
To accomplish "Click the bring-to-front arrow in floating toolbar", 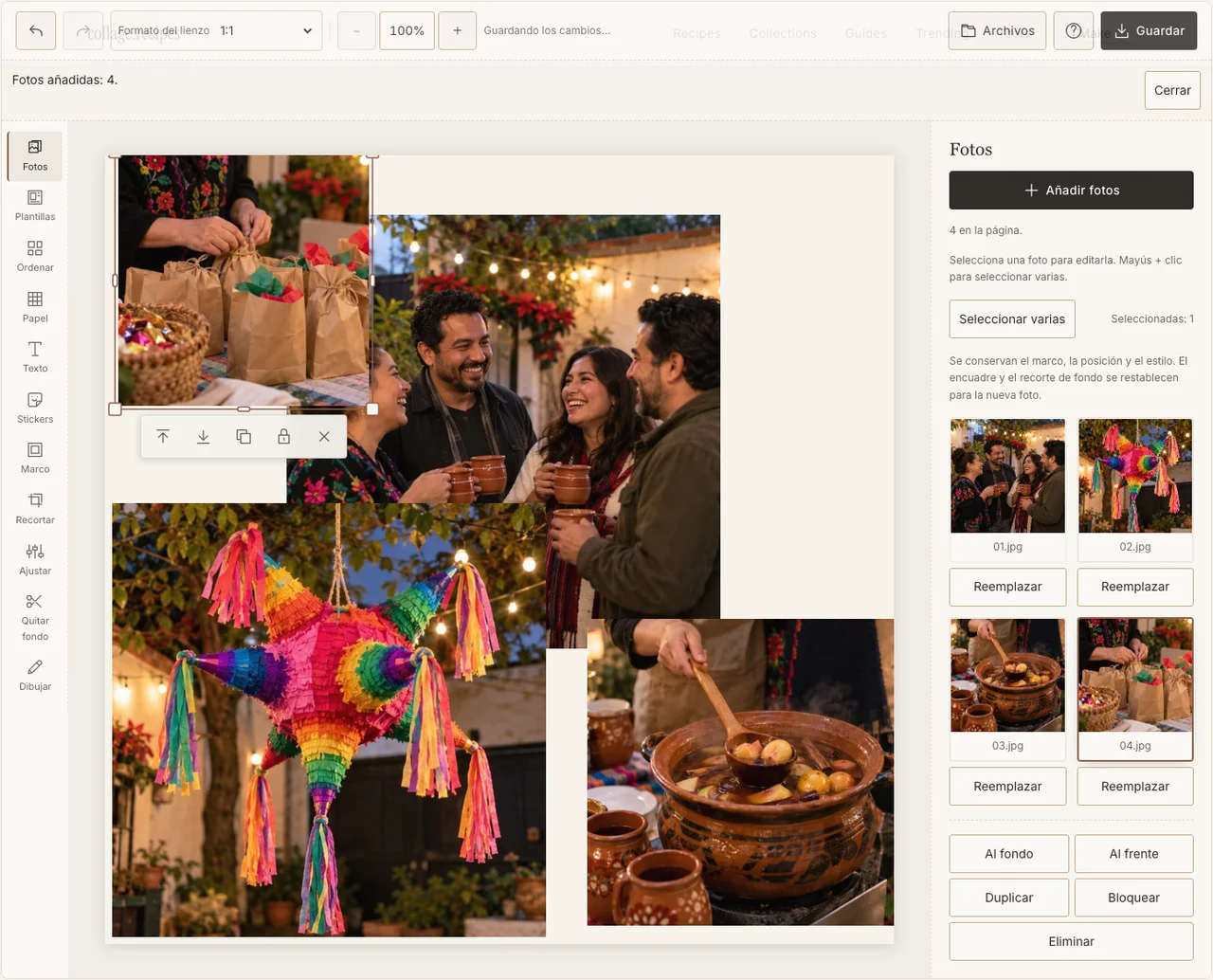I will coord(163,437).
